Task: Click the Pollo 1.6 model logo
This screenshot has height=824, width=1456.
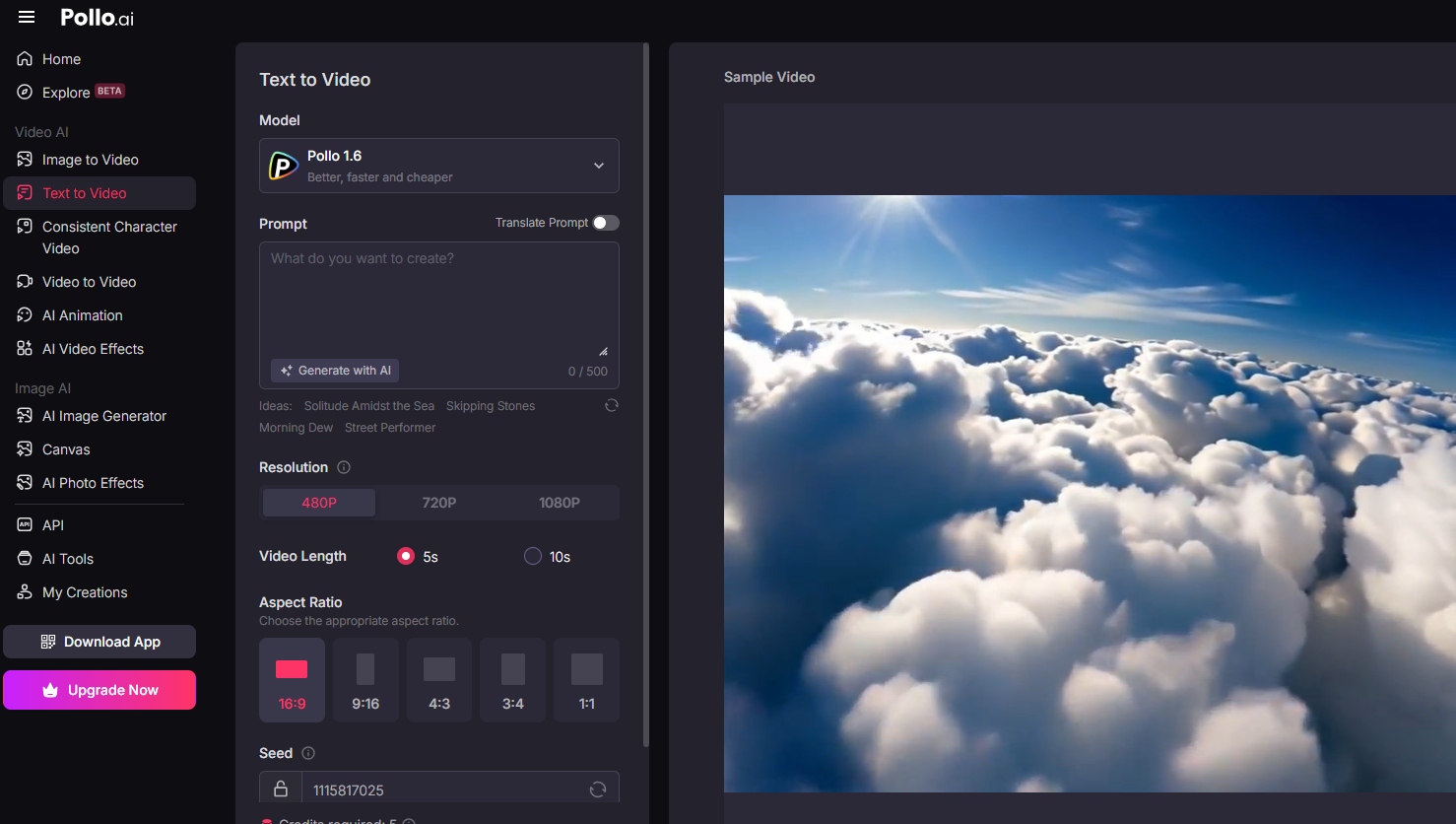Action: tap(284, 166)
